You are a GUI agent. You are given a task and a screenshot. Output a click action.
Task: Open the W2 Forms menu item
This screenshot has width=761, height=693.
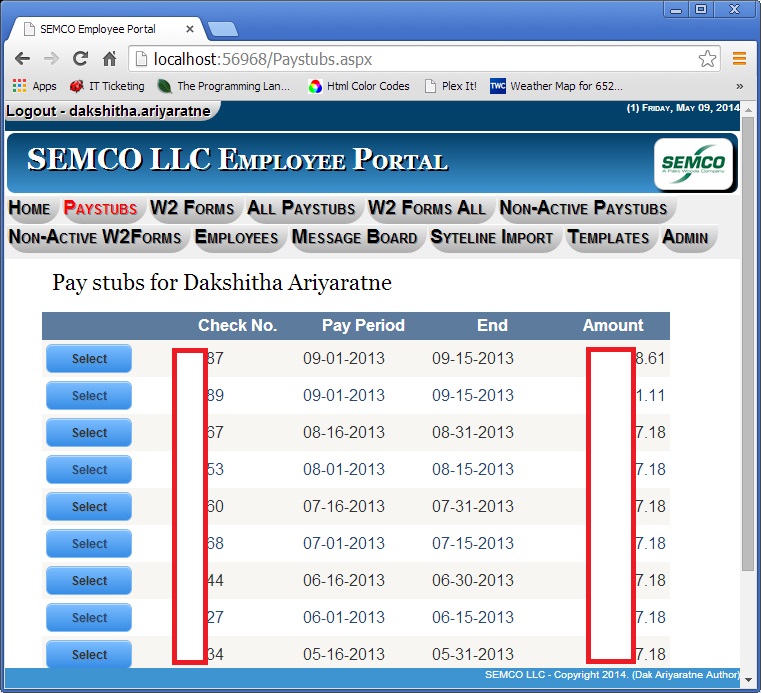pos(192,208)
